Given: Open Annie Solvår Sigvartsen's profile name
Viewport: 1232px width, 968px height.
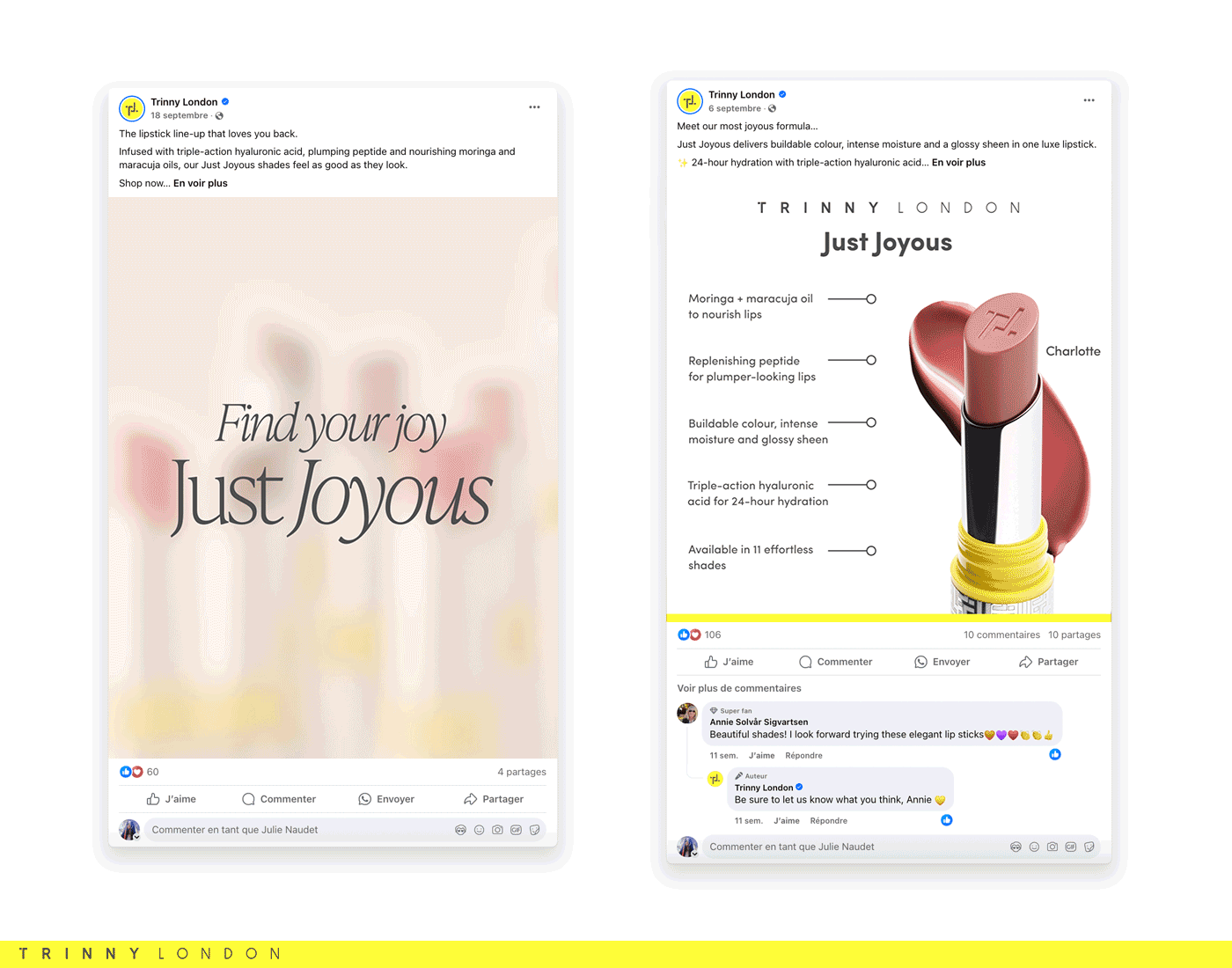Looking at the screenshot, I should coord(759,722).
